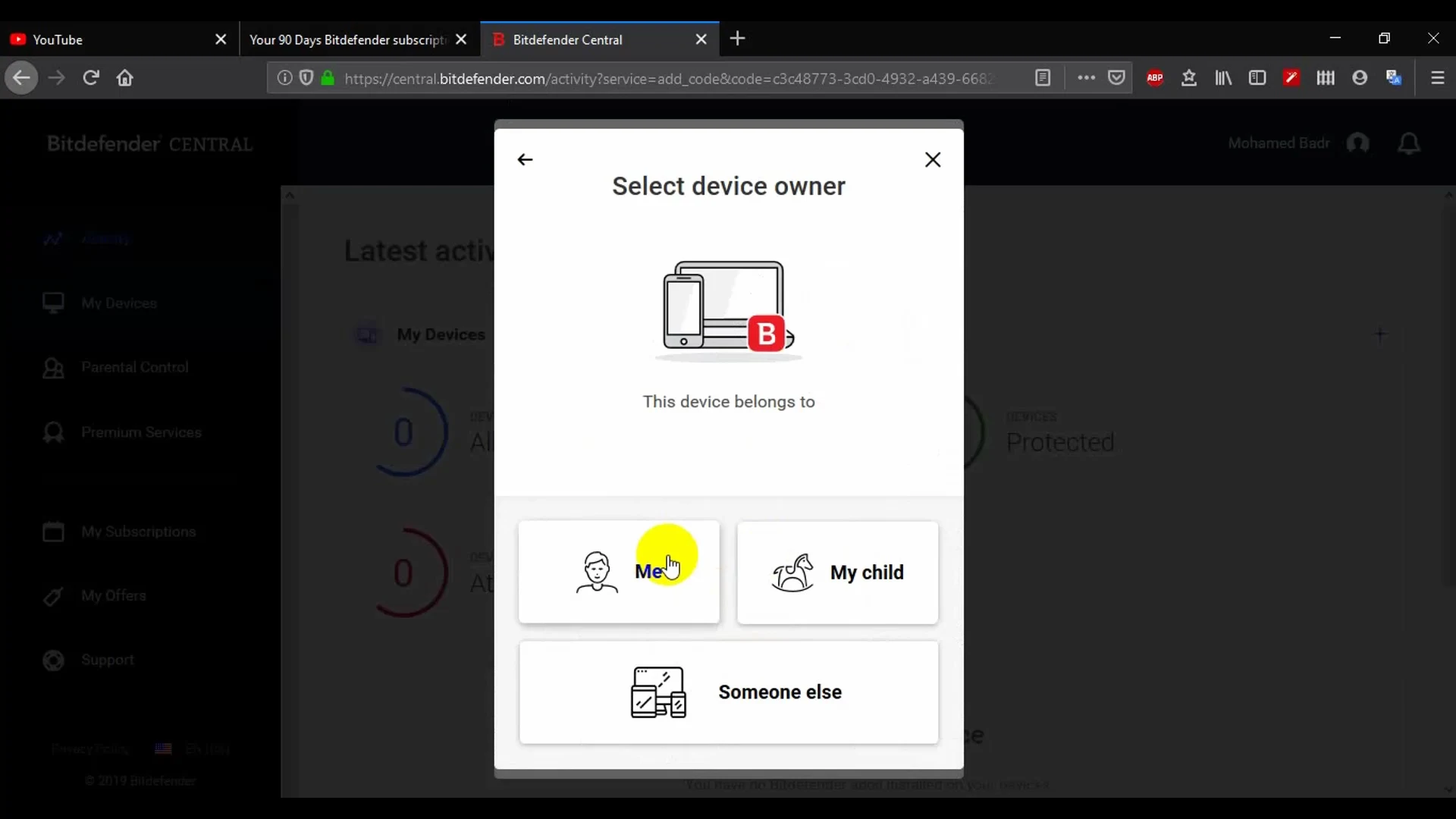Open Firefox account icon
The width and height of the screenshot is (1456, 819).
coord(1360,78)
